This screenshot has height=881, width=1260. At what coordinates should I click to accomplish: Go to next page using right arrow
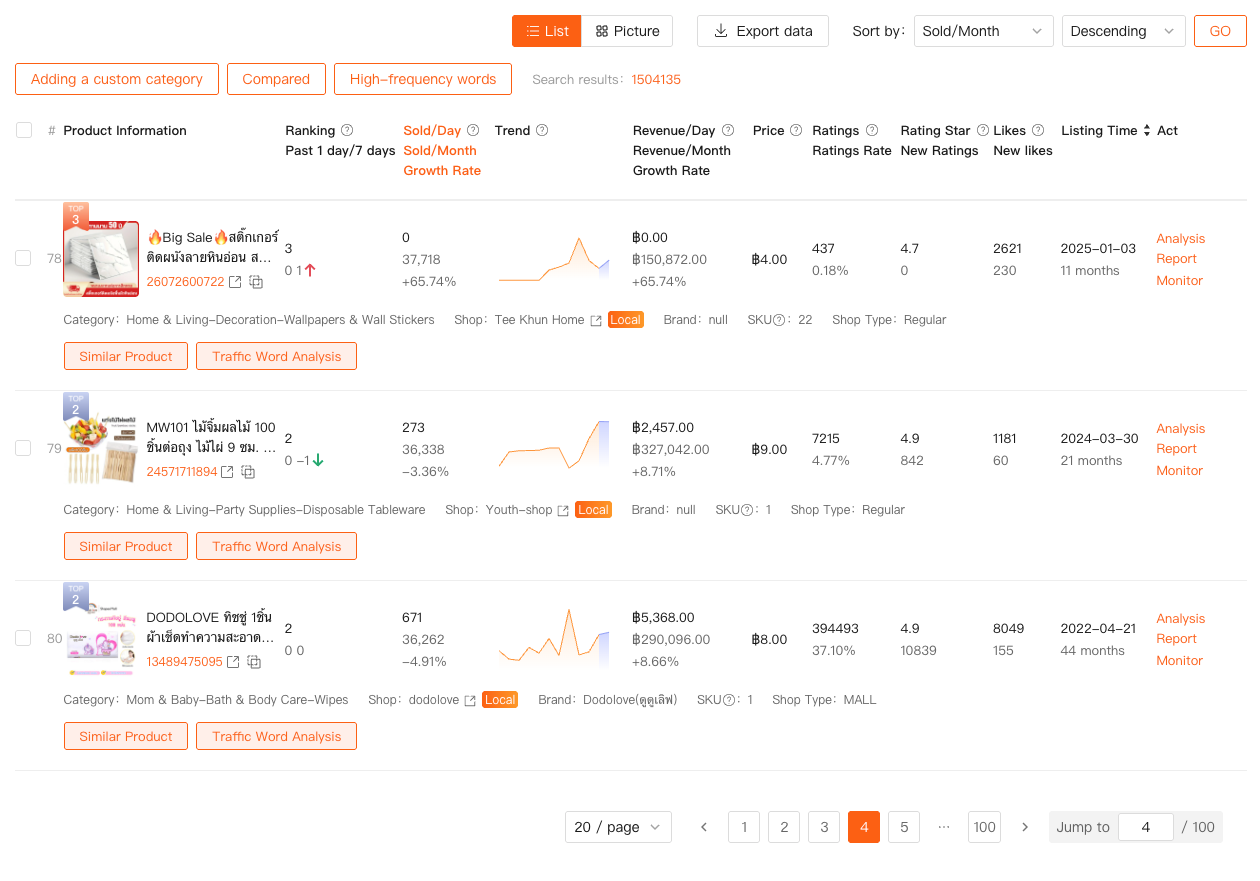click(x=1025, y=827)
